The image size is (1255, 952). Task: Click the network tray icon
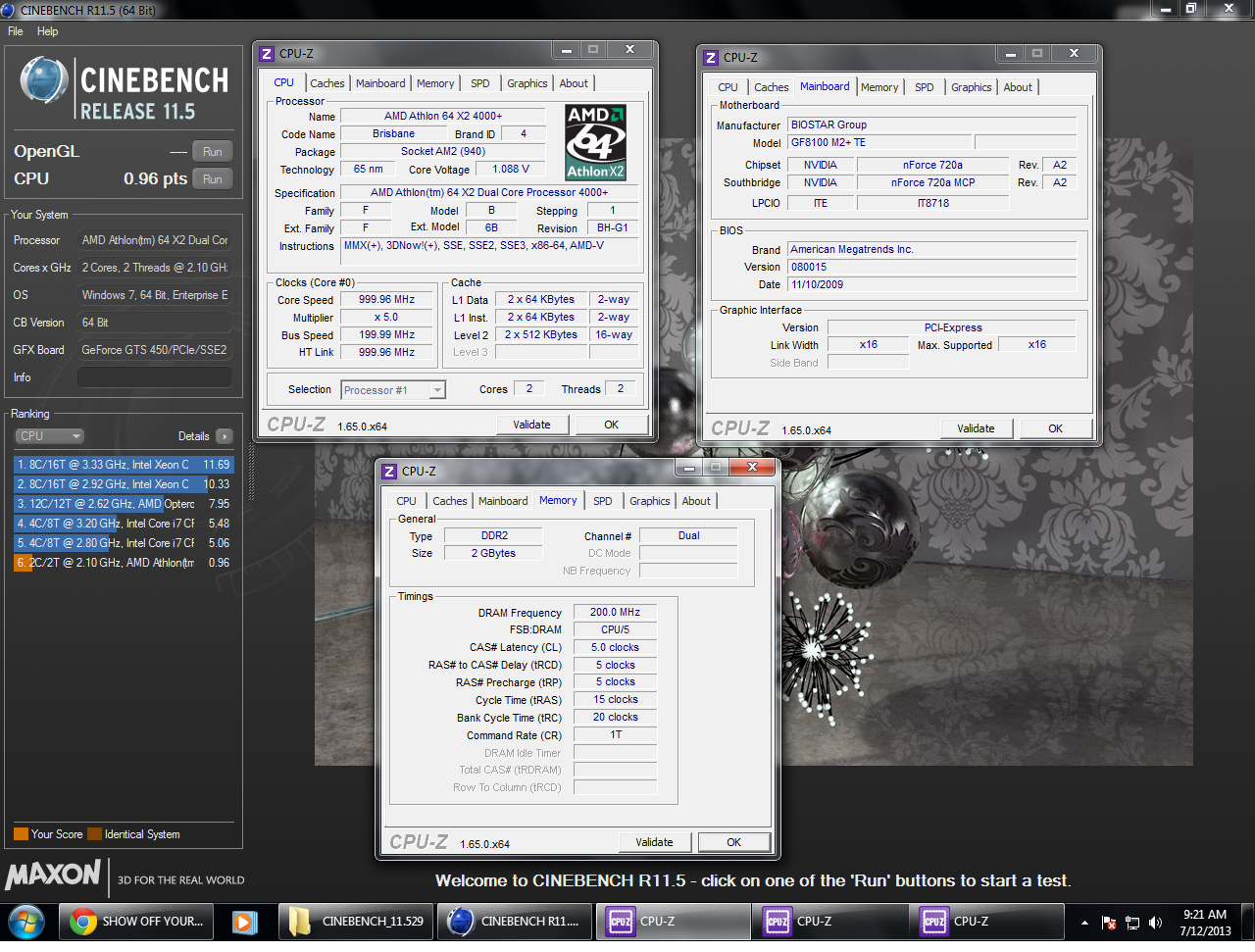[1132, 923]
